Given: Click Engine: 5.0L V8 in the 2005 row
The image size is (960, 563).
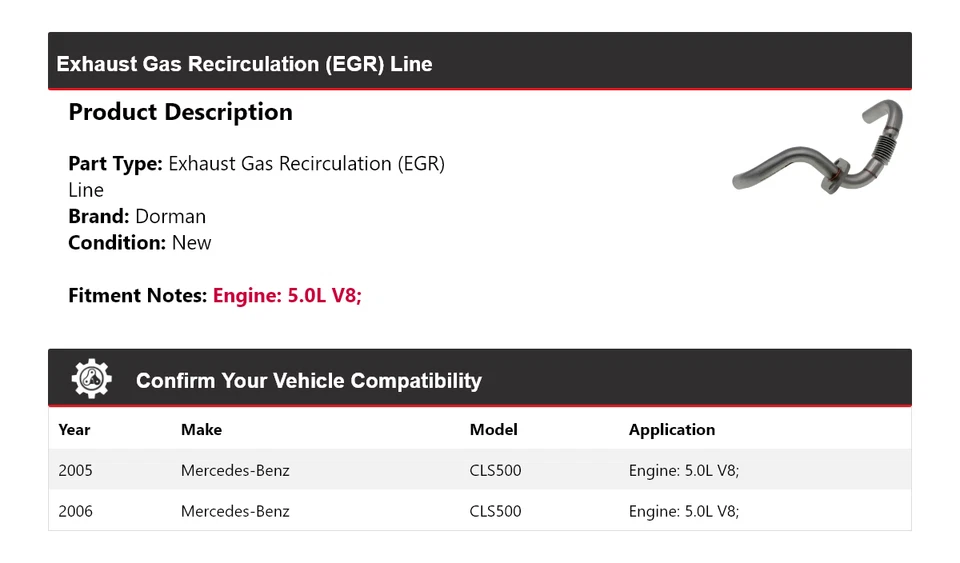Looking at the screenshot, I should tap(683, 470).
